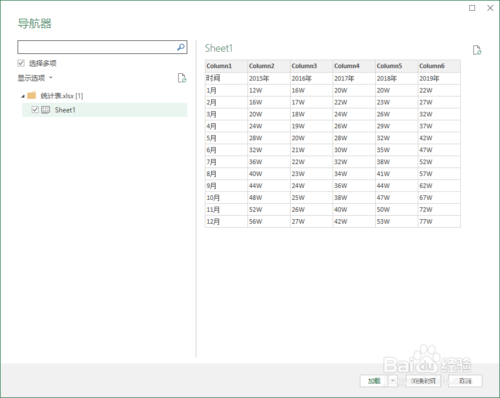Click the Column5 header in preview
The width and height of the screenshot is (500, 398).
(396, 66)
